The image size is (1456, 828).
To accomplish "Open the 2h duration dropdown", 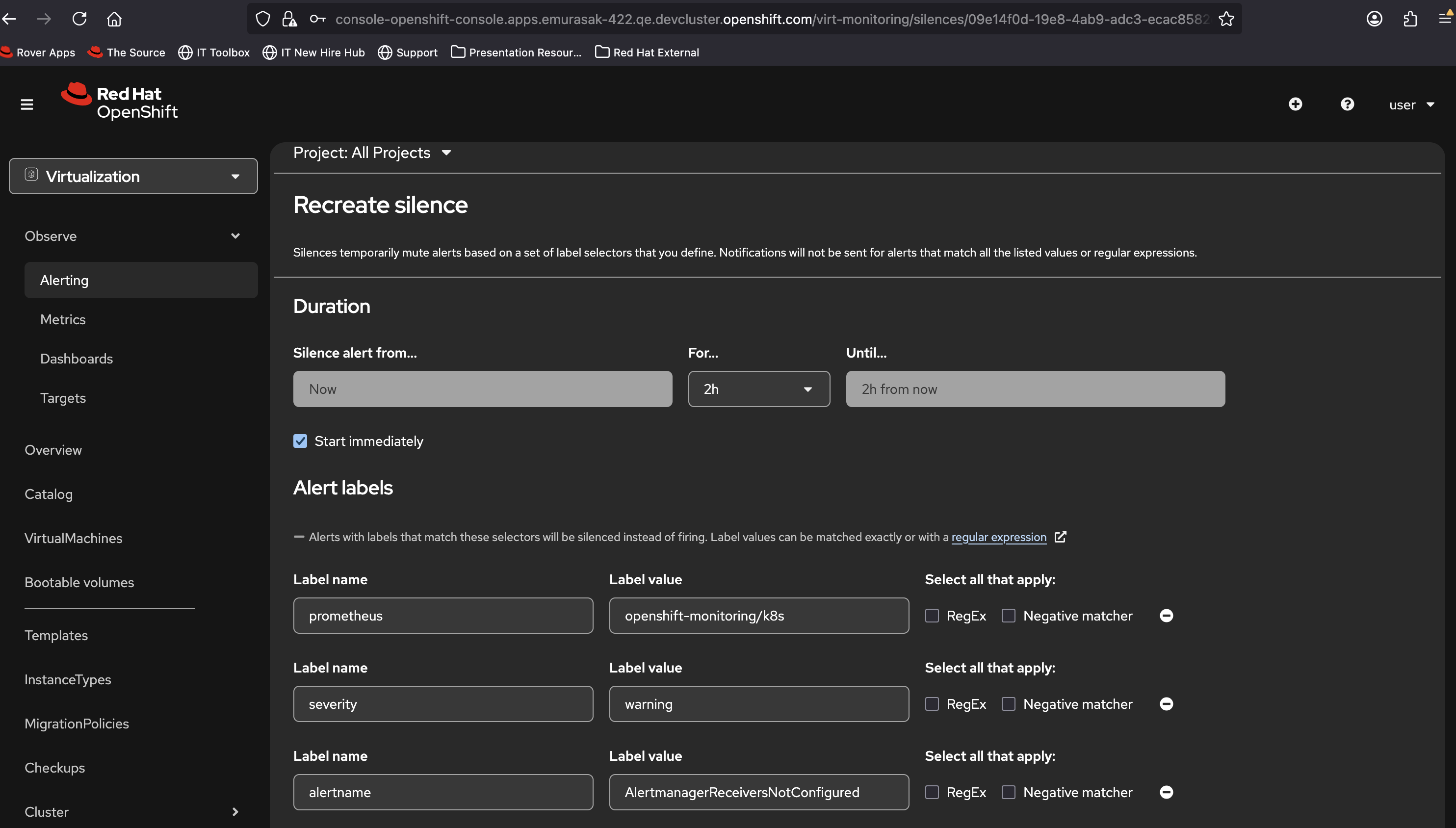I will (759, 389).
